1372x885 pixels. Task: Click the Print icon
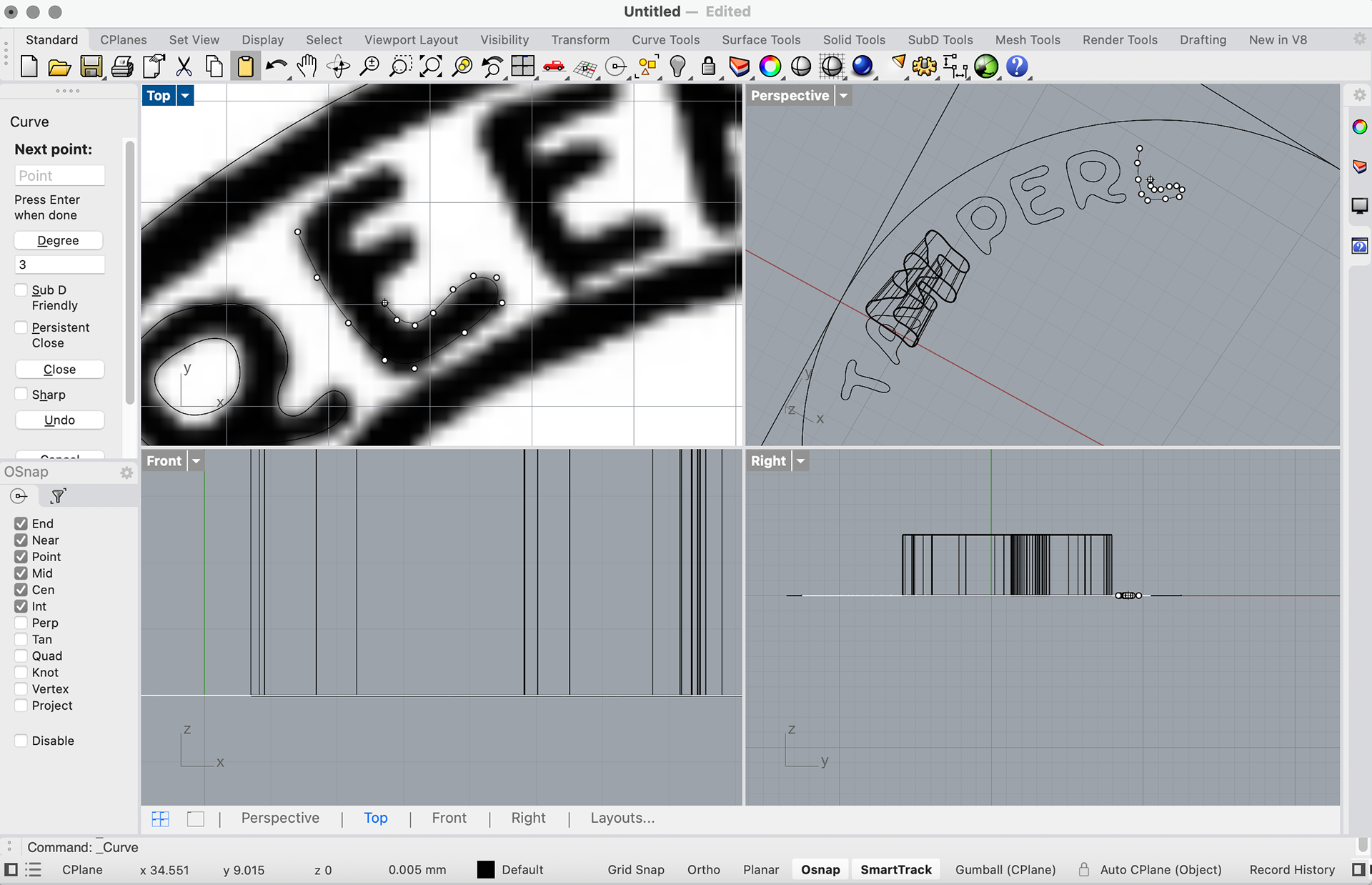coord(122,66)
